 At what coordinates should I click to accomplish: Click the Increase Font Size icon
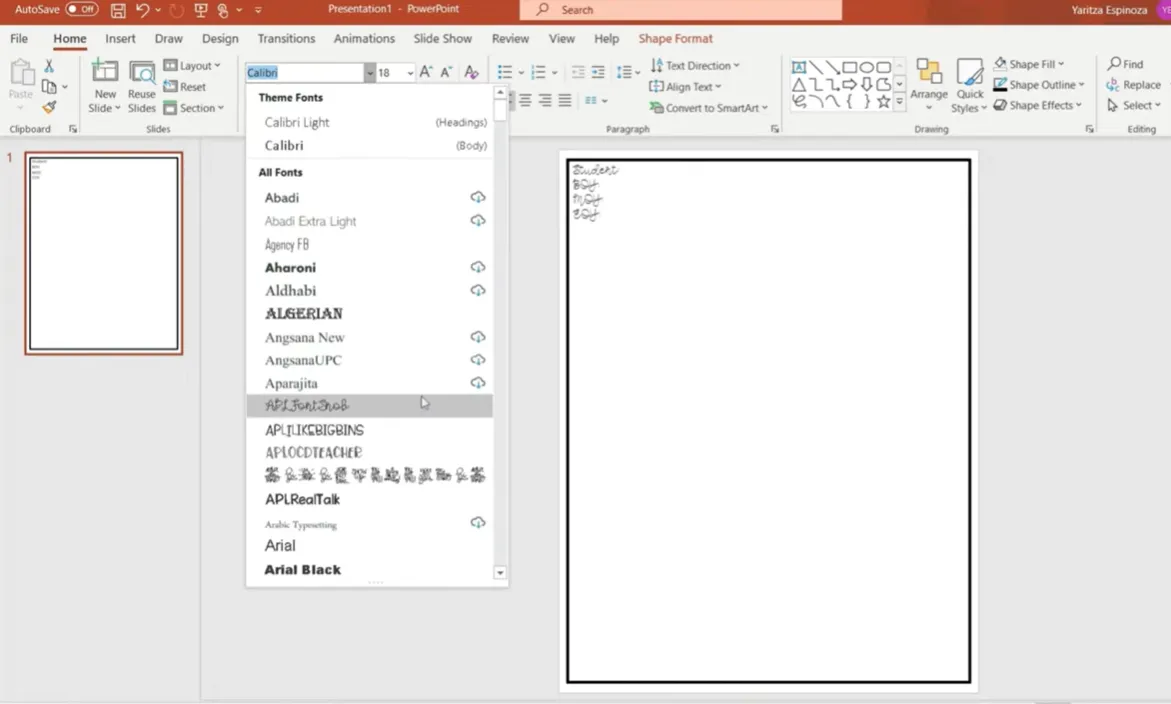tap(426, 72)
